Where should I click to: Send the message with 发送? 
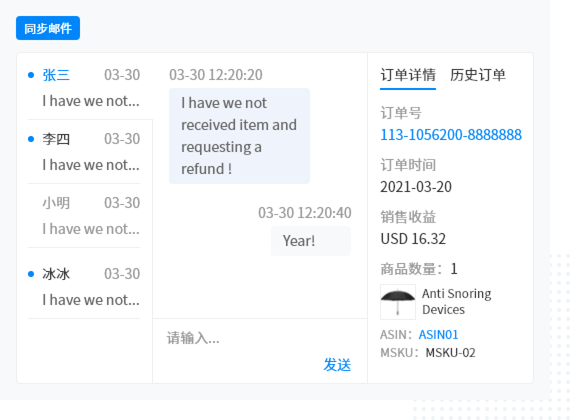pos(337,365)
